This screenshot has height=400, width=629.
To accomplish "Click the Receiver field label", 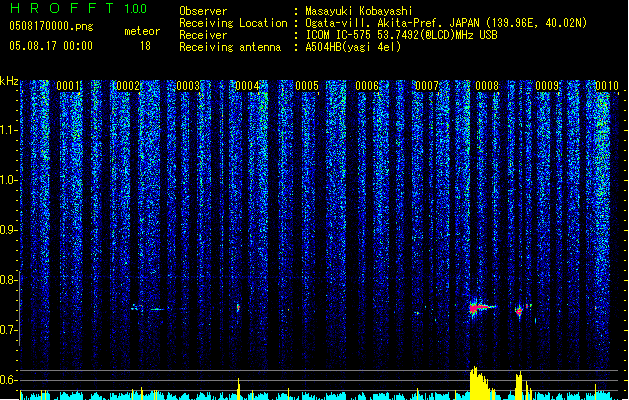I will 203,35.
